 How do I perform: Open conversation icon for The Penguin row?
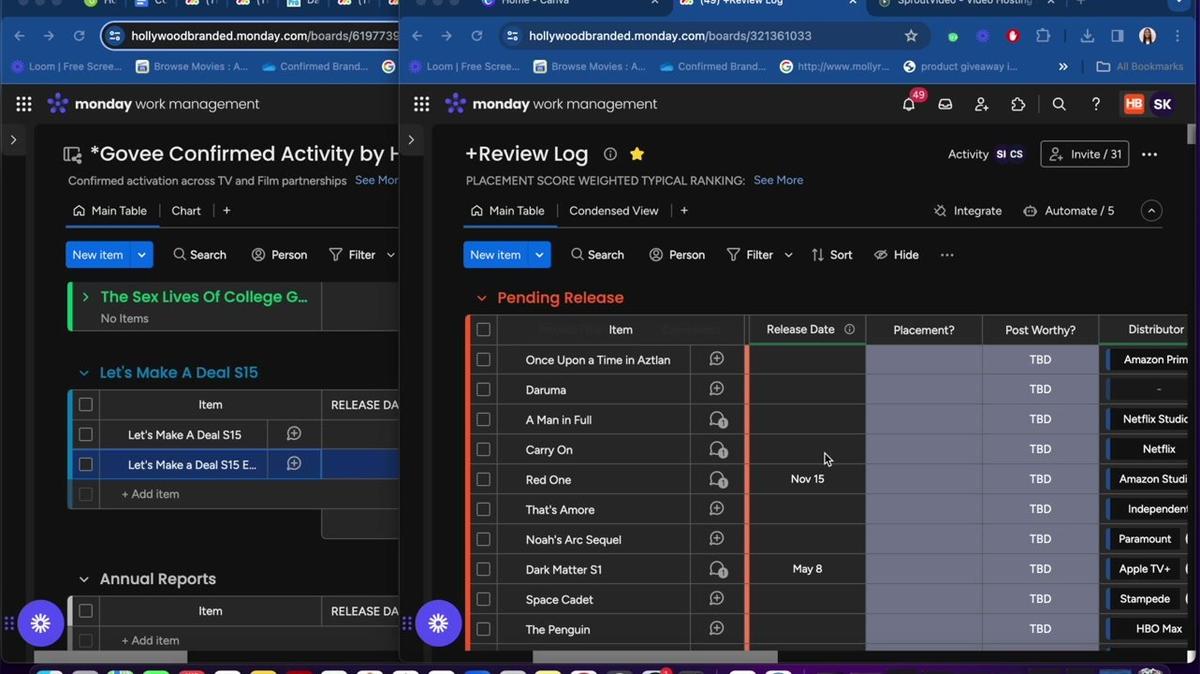tap(716, 629)
